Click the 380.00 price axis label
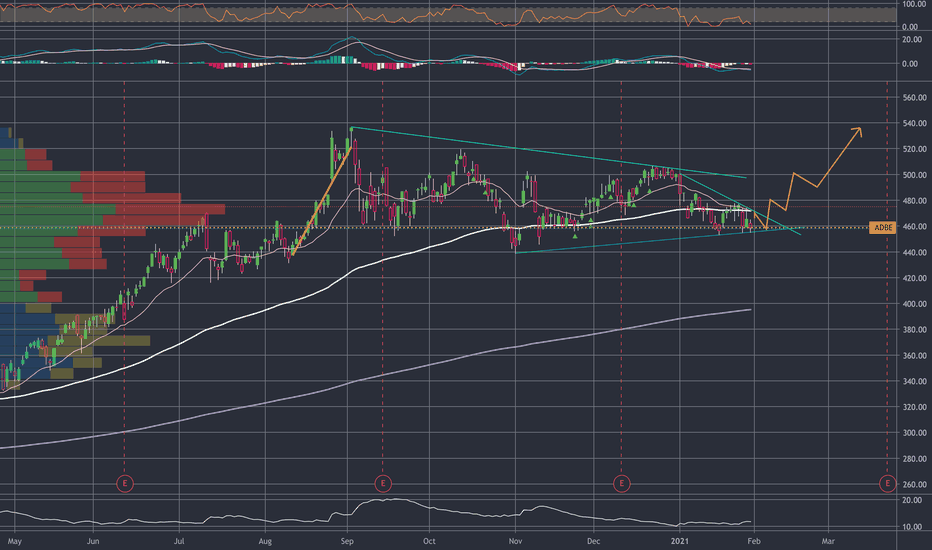 tap(914, 329)
